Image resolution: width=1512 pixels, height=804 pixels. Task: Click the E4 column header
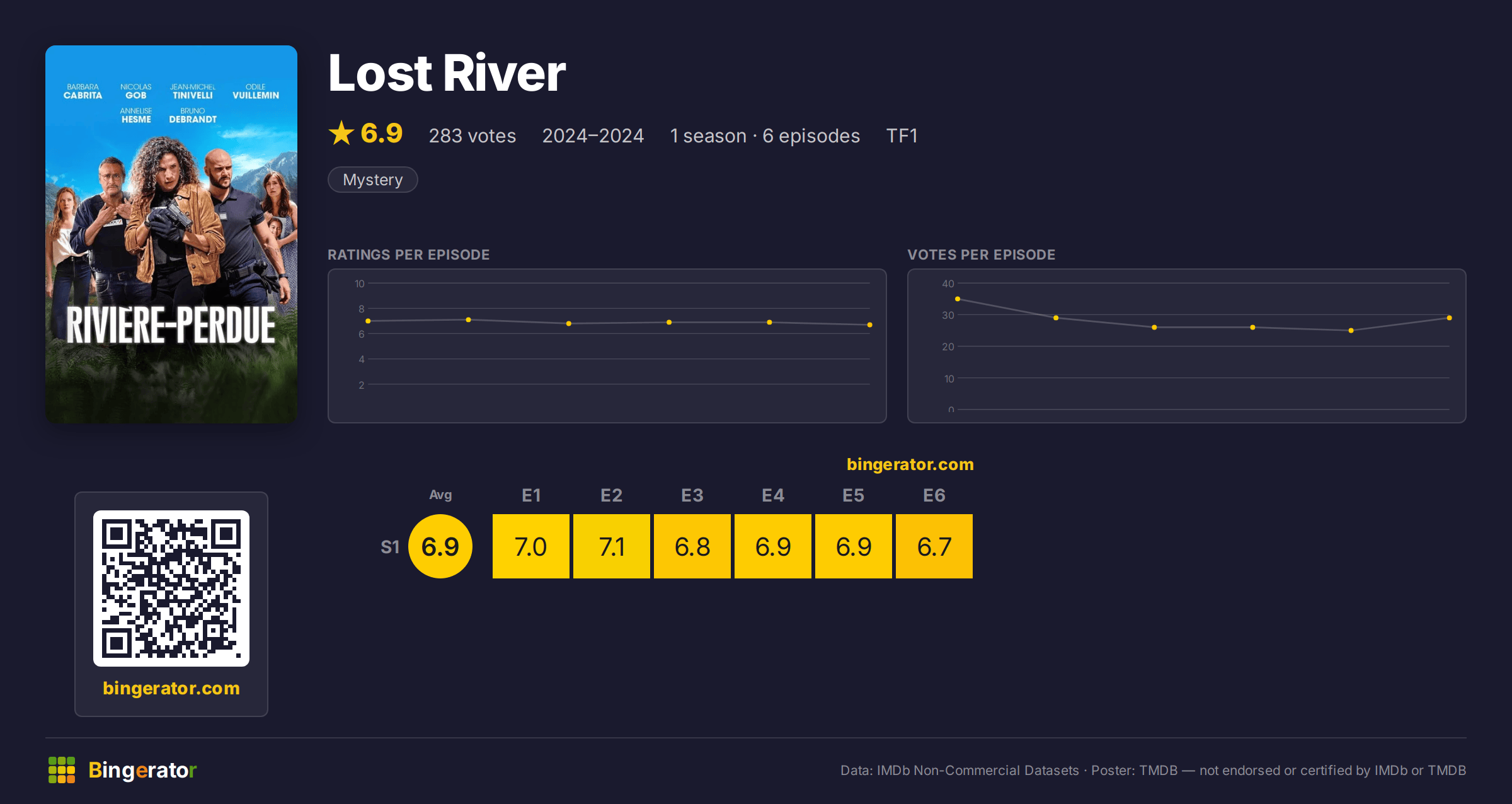[x=773, y=495]
